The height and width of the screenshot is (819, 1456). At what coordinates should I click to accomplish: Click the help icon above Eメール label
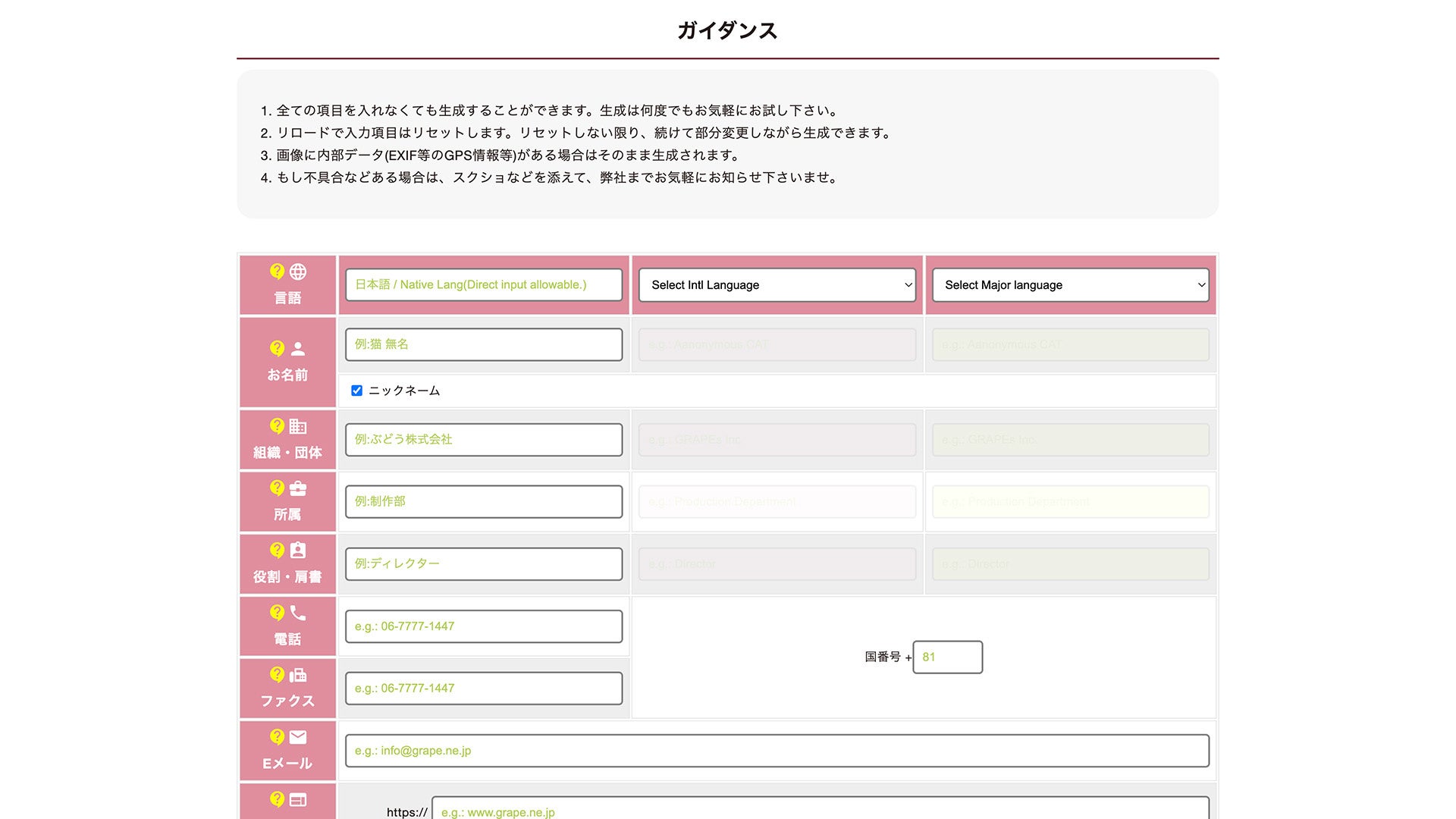pyautogui.click(x=277, y=737)
